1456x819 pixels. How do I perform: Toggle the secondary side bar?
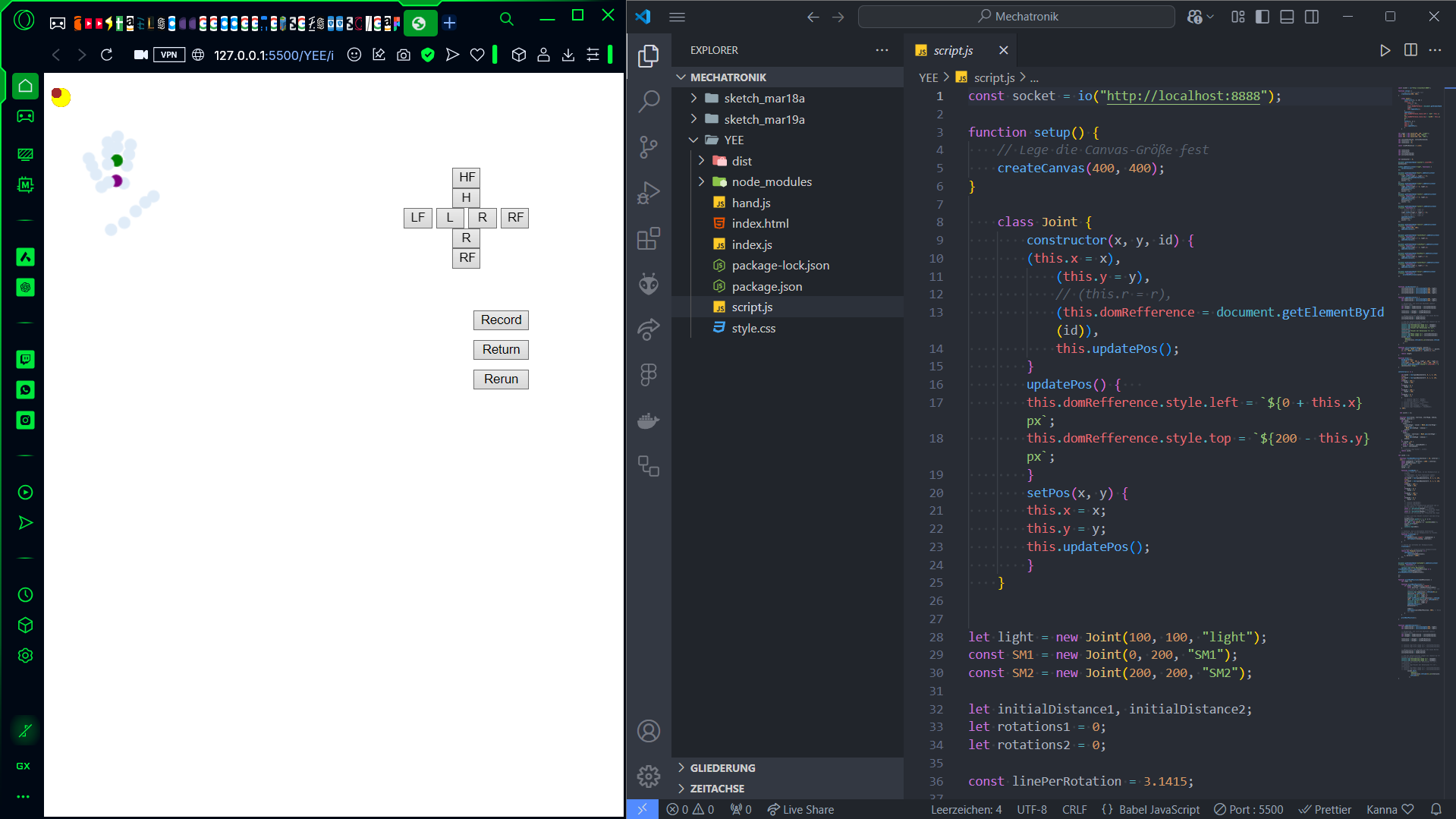click(1312, 17)
